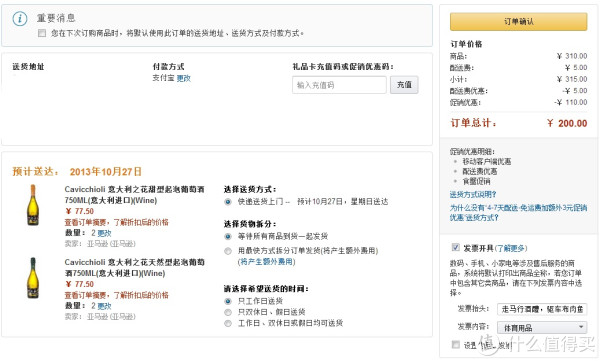Image resolution: width=600 pixels, height=361 pixels.
Task: Open the 发票内容 dropdown showing 体育用品
Action: pos(542,328)
